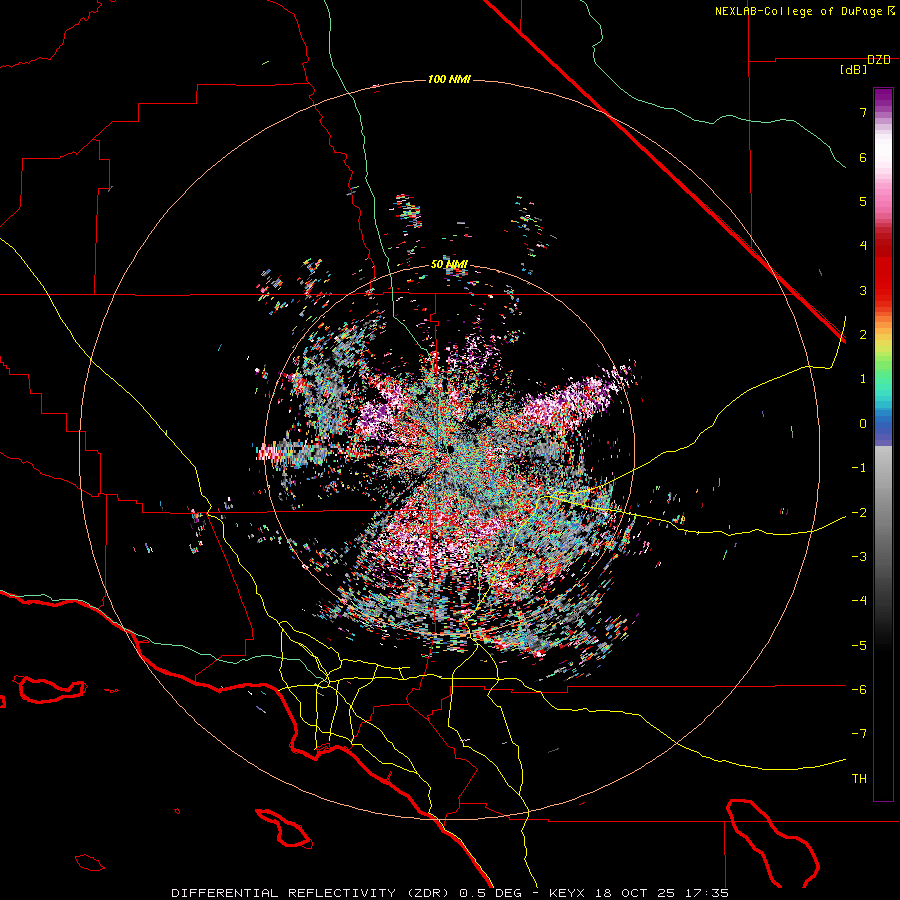Image resolution: width=900 pixels, height=900 pixels.
Task: Click the -2 value on the color scale
Action: pyautogui.click(x=859, y=512)
